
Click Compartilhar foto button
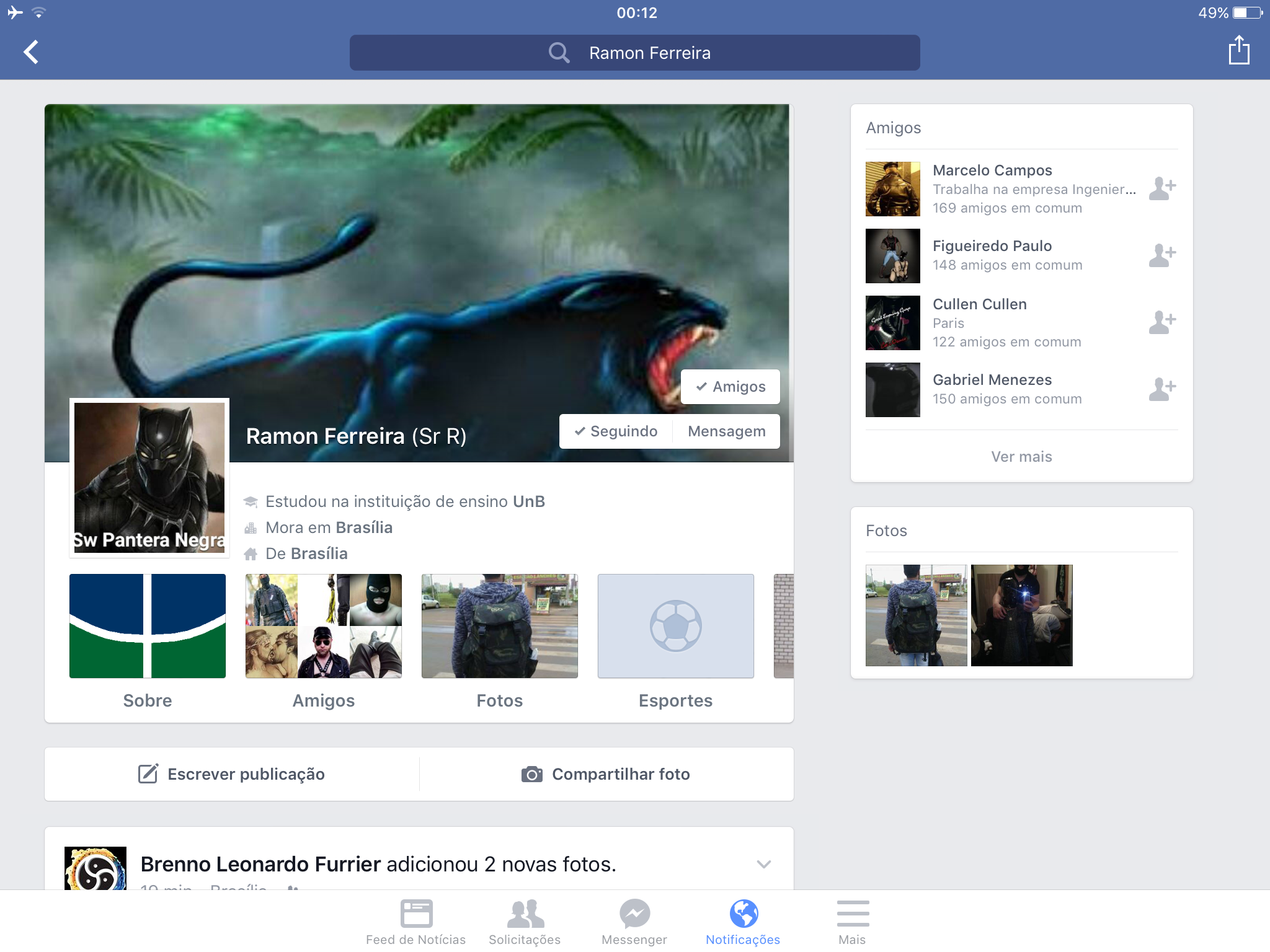pos(606,774)
